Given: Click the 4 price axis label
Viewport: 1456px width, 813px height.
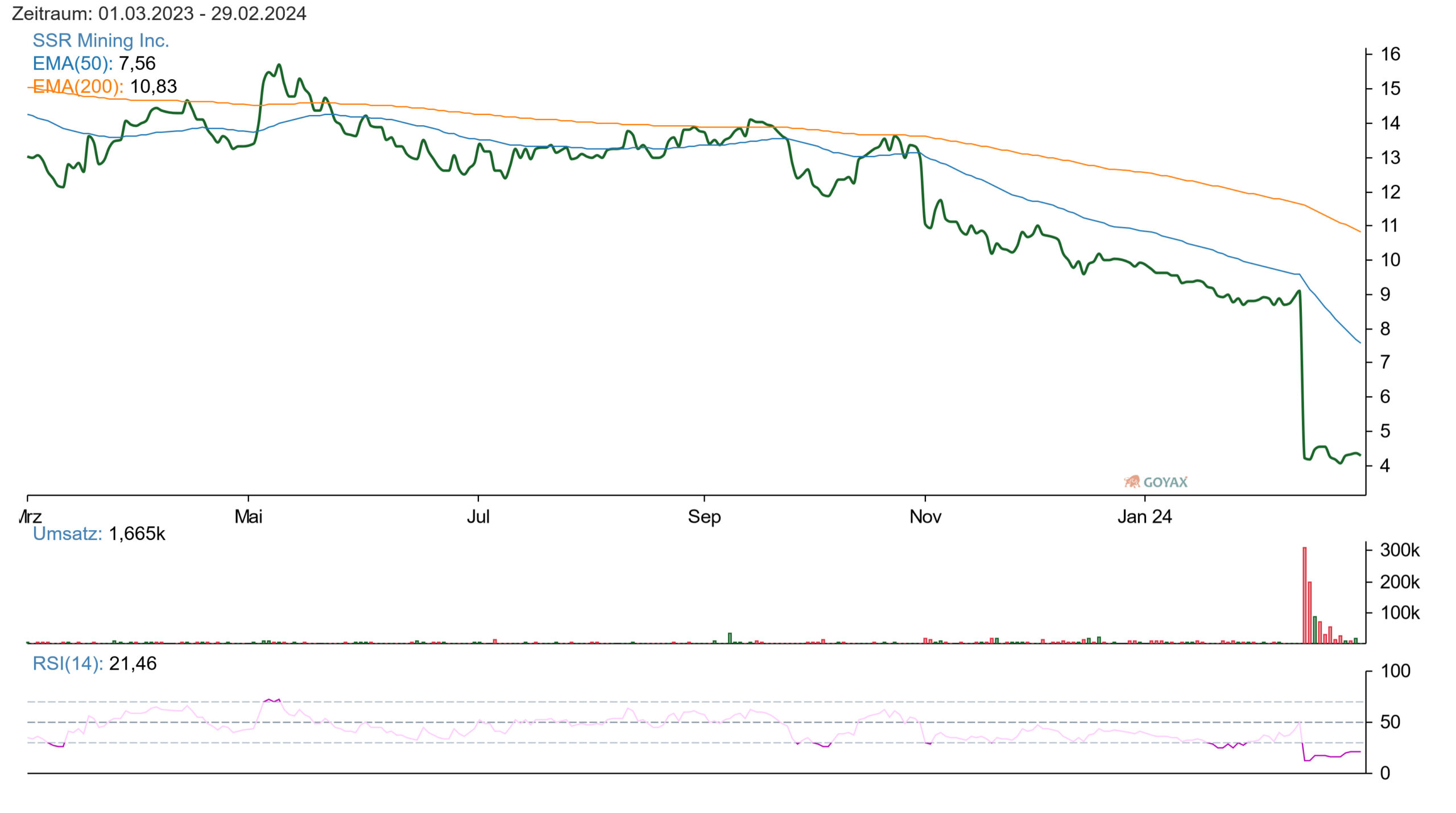Looking at the screenshot, I should (1385, 466).
